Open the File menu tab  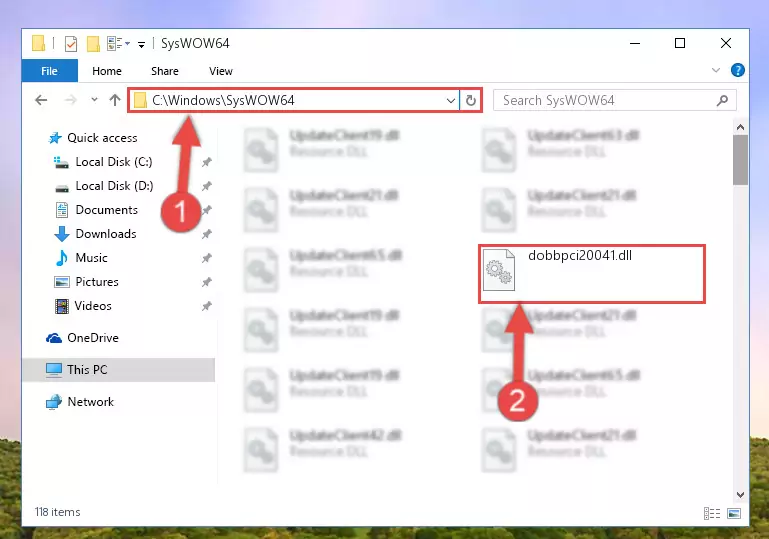(50, 71)
